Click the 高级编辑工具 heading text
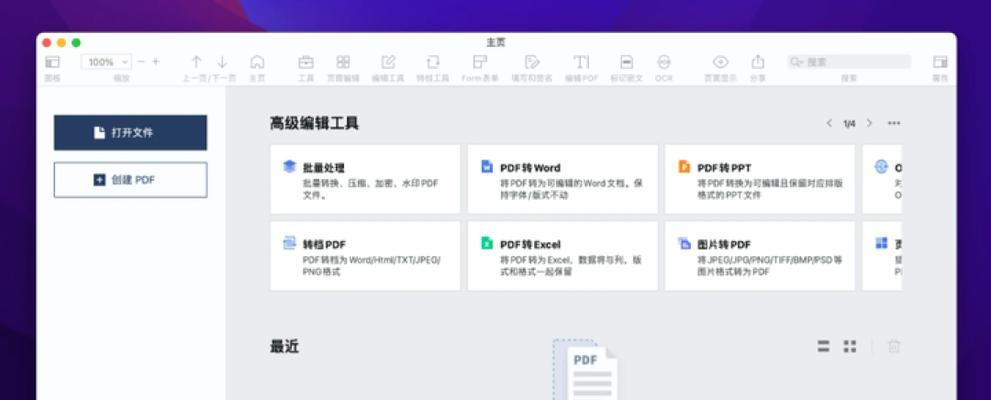Viewport: 991px width, 400px height. click(x=314, y=123)
